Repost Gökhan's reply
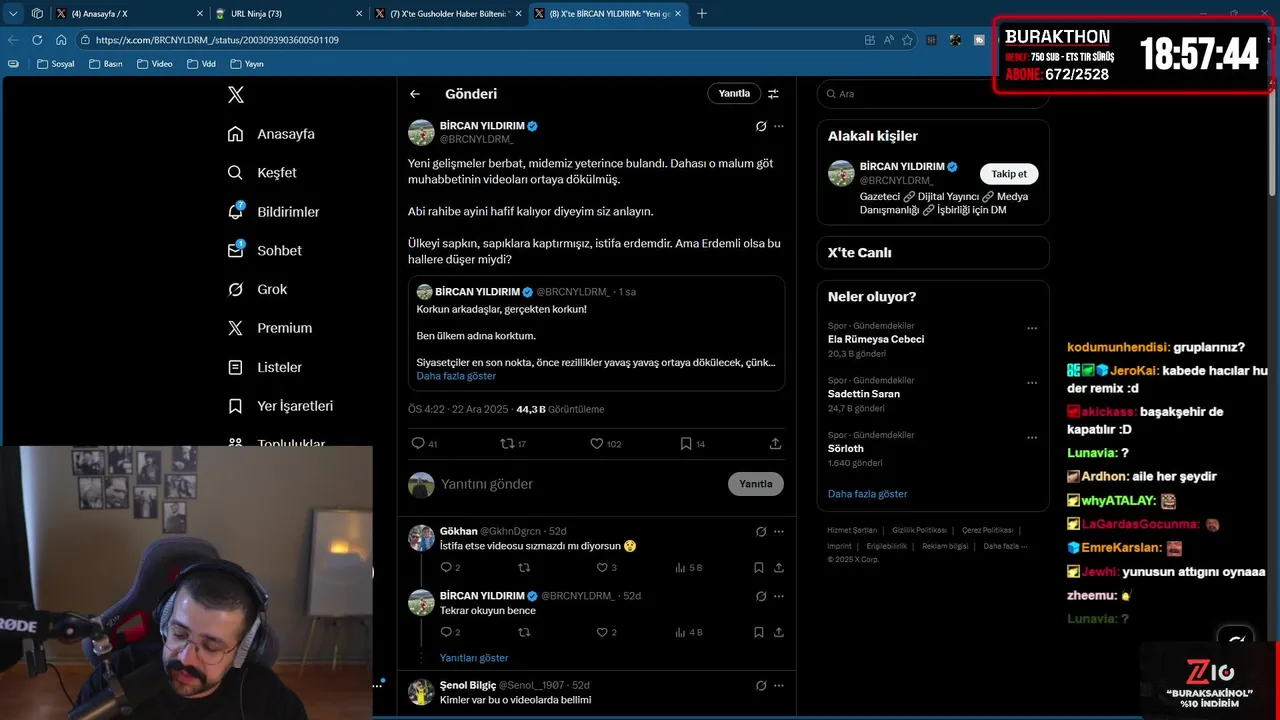The height and width of the screenshot is (720, 1280). tap(524, 568)
